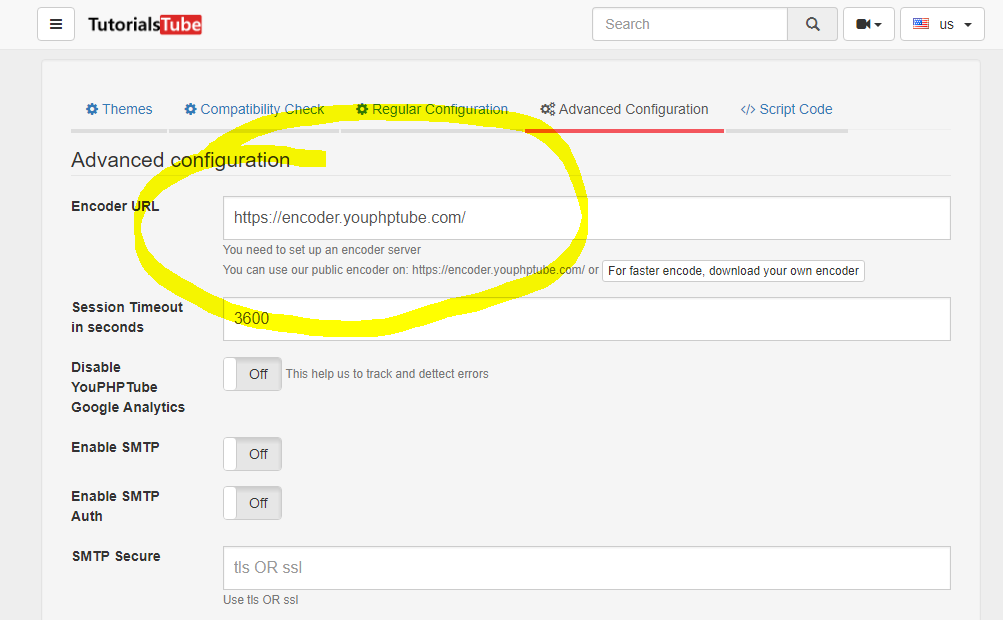Click 'You need to set up an encoder server' text
The height and width of the screenshot is (620, 1003).
[x=322, y=250]
